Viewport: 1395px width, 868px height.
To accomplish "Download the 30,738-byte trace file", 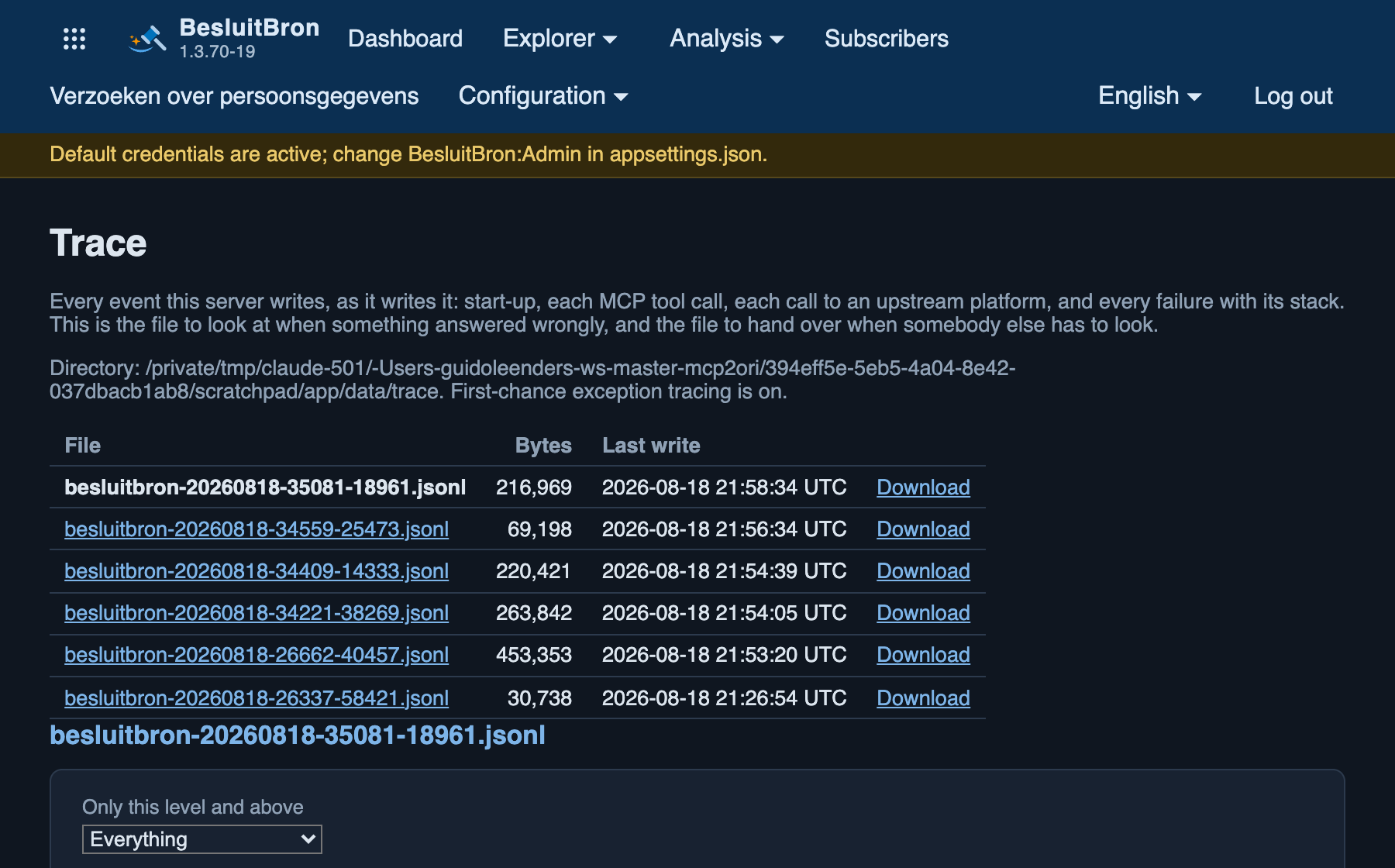I will click(x=923, y=698).
